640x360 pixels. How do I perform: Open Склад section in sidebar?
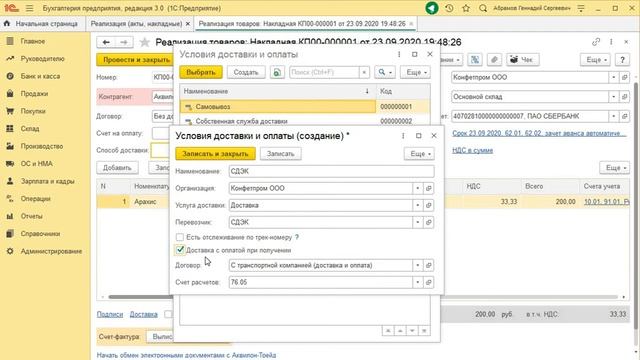coord(30,129)
